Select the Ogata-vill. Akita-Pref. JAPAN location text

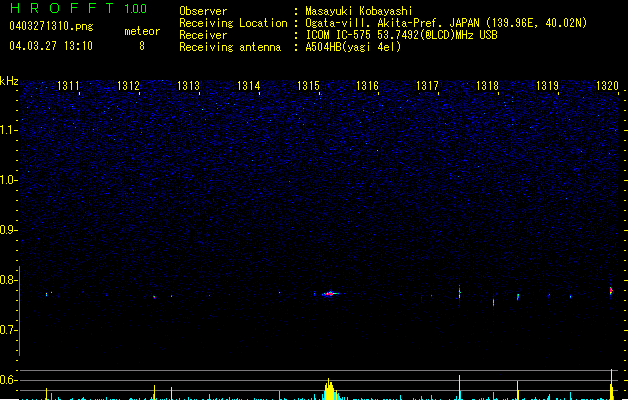(x=446, y=23)
